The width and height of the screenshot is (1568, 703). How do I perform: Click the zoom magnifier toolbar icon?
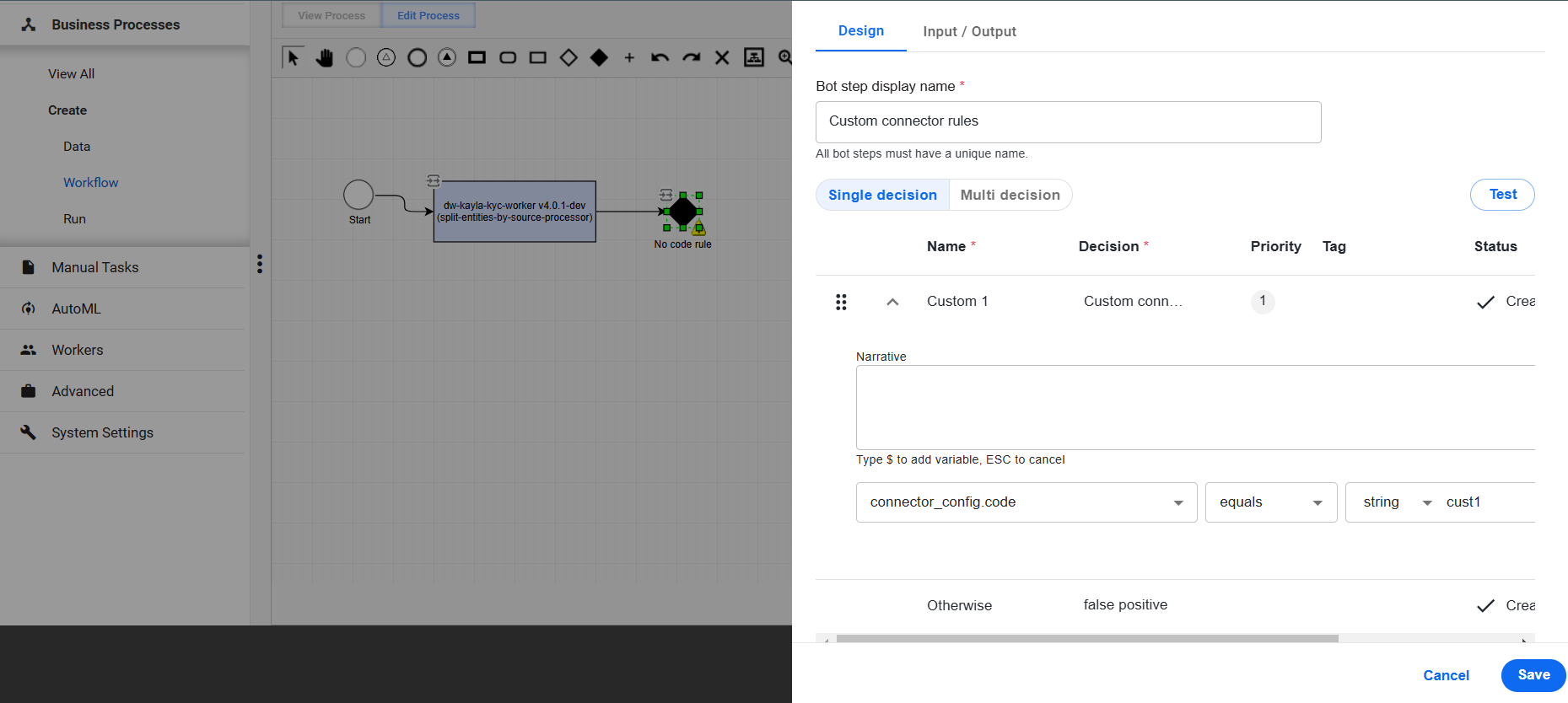784,57
